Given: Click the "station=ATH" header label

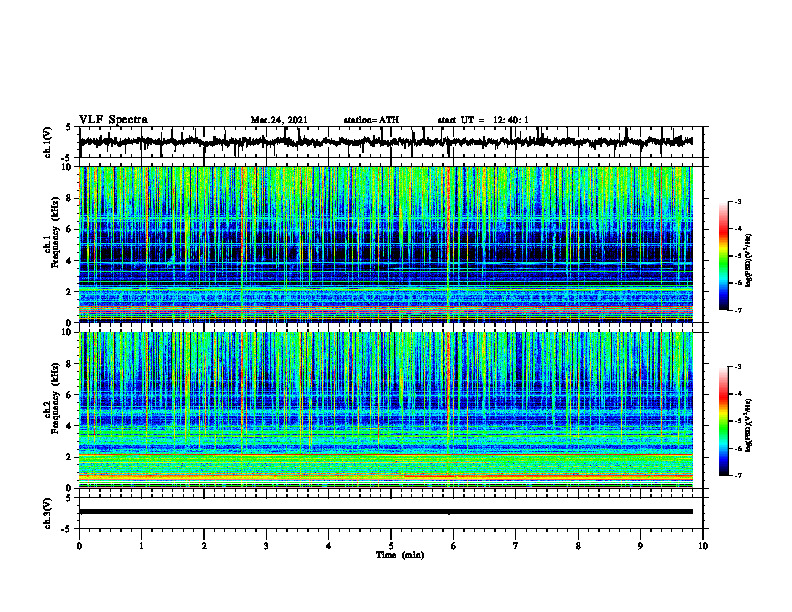Looking at the screenshot, I should (371, 120).
